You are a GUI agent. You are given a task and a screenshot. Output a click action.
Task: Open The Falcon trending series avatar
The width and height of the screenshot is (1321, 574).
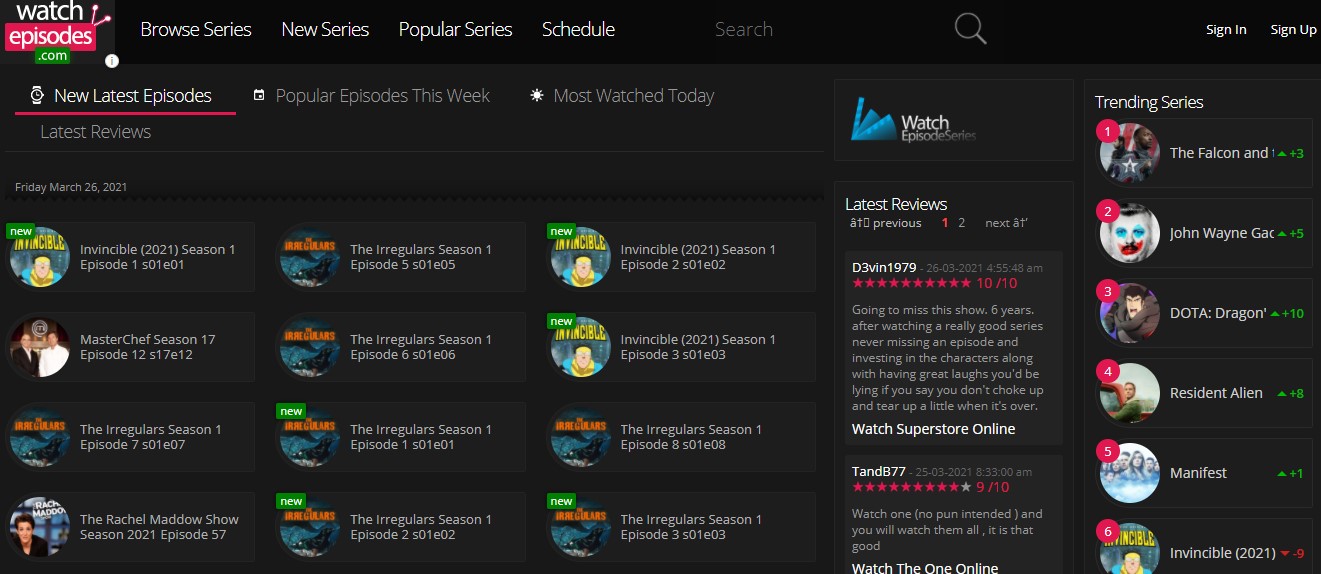[1130, 153]
